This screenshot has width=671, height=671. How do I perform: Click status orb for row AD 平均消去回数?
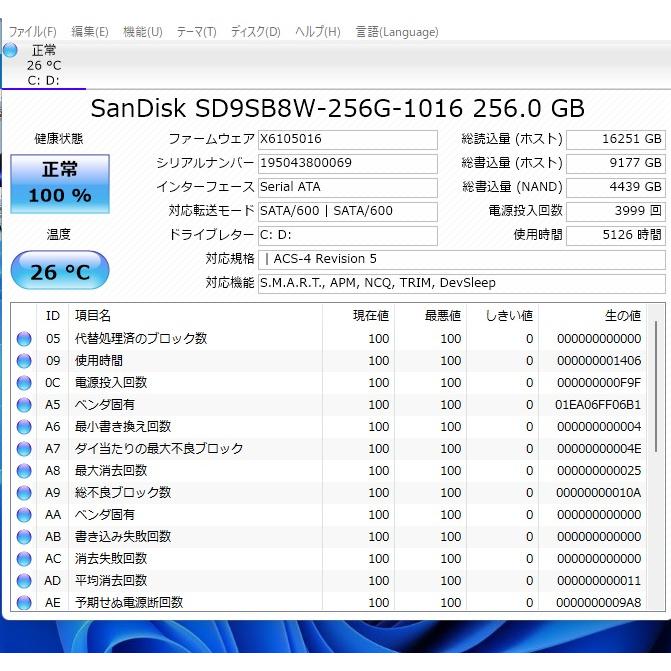pos(24,581)
